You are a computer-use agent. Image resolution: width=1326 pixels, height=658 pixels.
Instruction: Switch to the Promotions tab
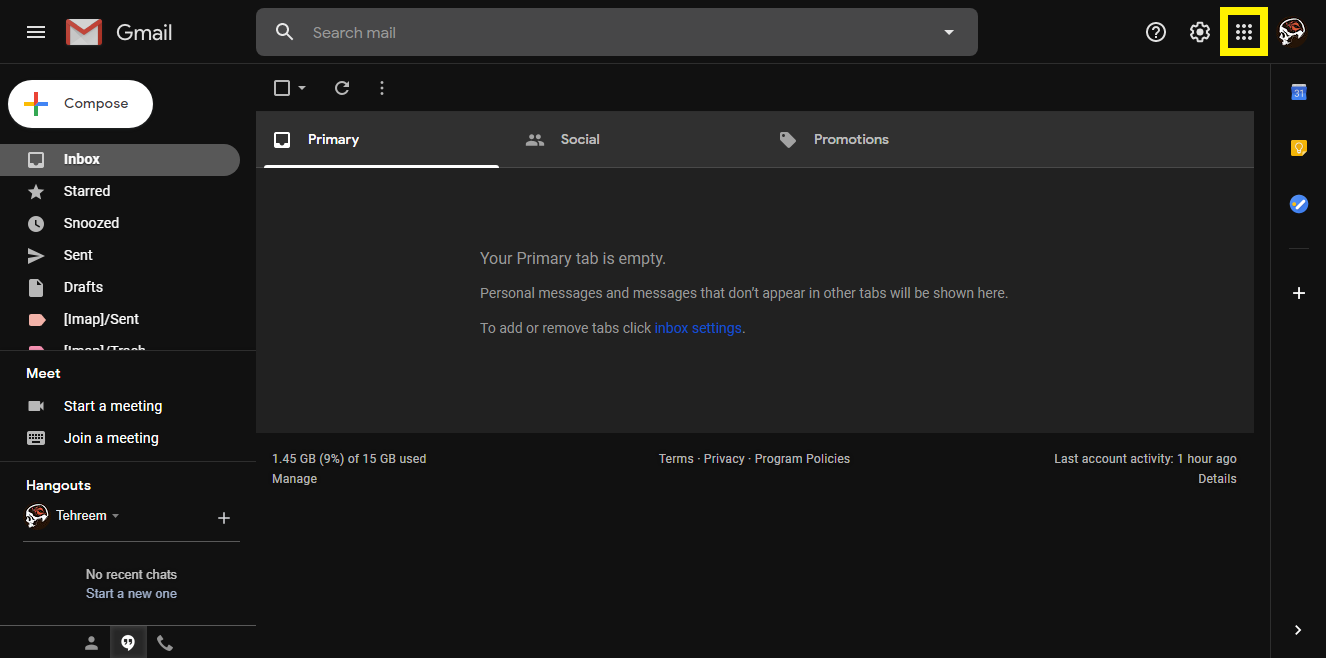[x=886, y=139]
